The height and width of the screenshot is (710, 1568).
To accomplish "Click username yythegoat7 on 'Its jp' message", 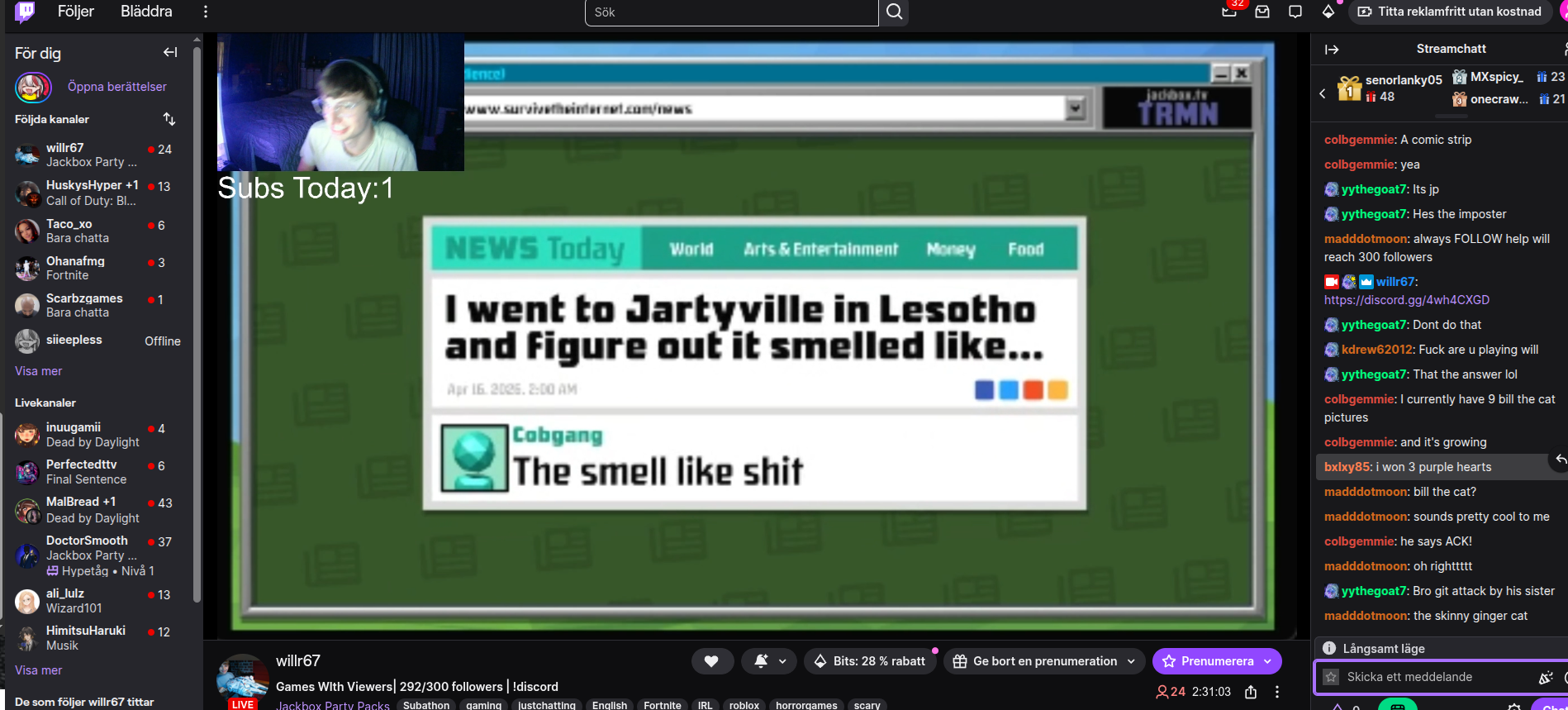I will click(x=1374, y=189).
